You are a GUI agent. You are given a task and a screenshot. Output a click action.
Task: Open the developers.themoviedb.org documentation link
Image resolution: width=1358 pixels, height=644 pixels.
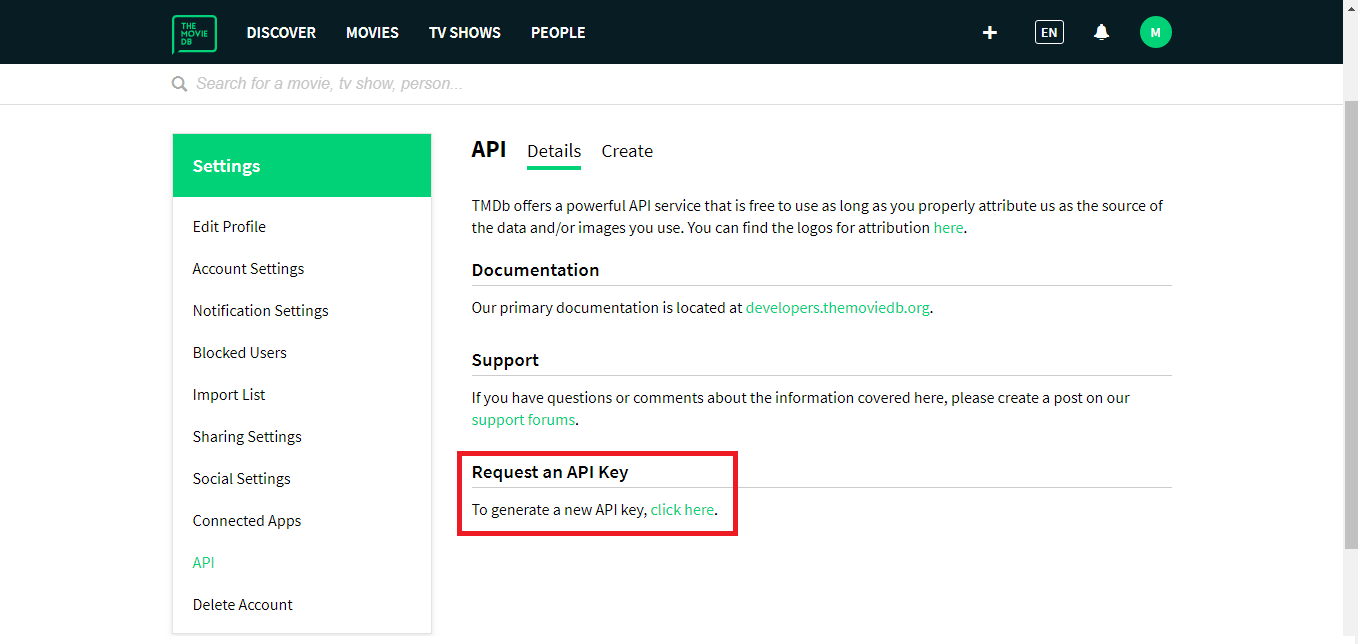[838, 308]
